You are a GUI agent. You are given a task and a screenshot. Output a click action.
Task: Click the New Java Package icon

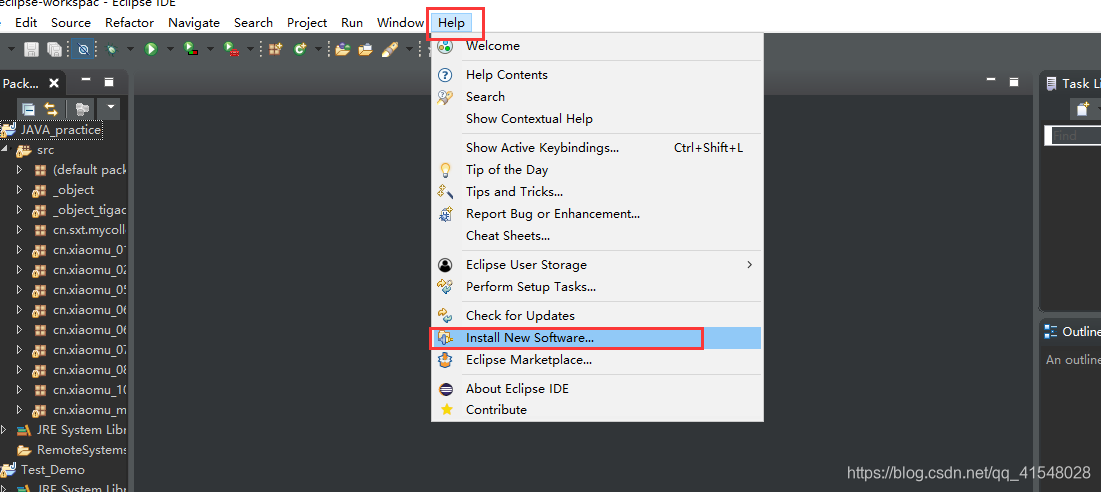click(276, 49)
